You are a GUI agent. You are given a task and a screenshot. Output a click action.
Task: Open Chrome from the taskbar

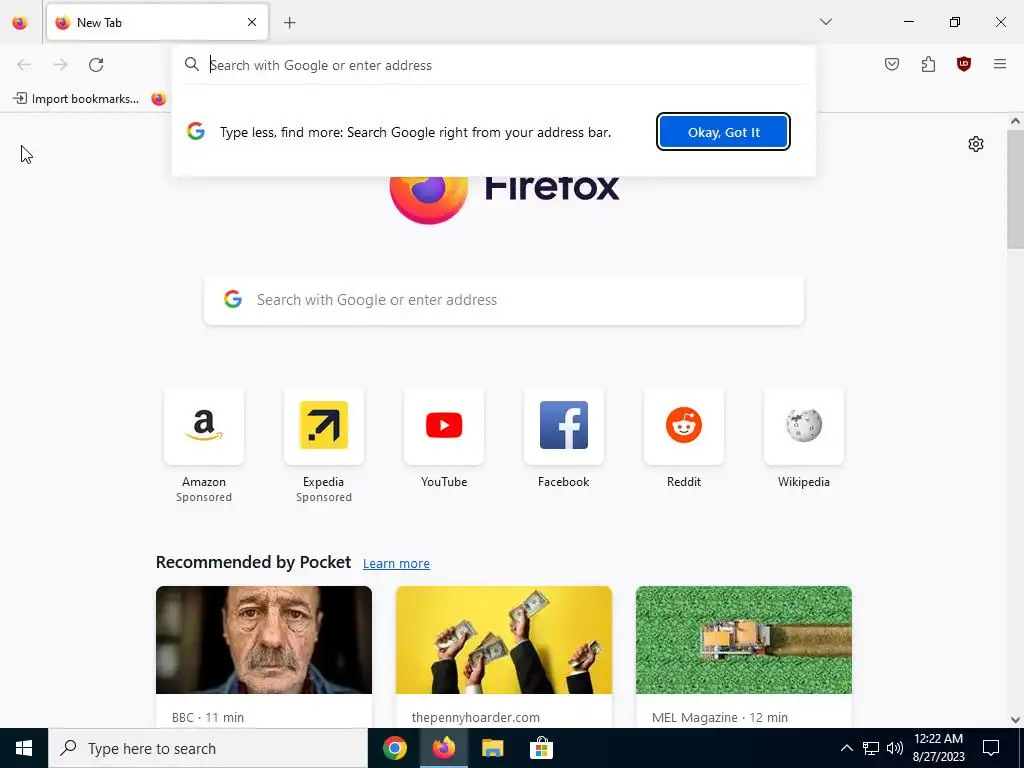click(x=394, y=748)
